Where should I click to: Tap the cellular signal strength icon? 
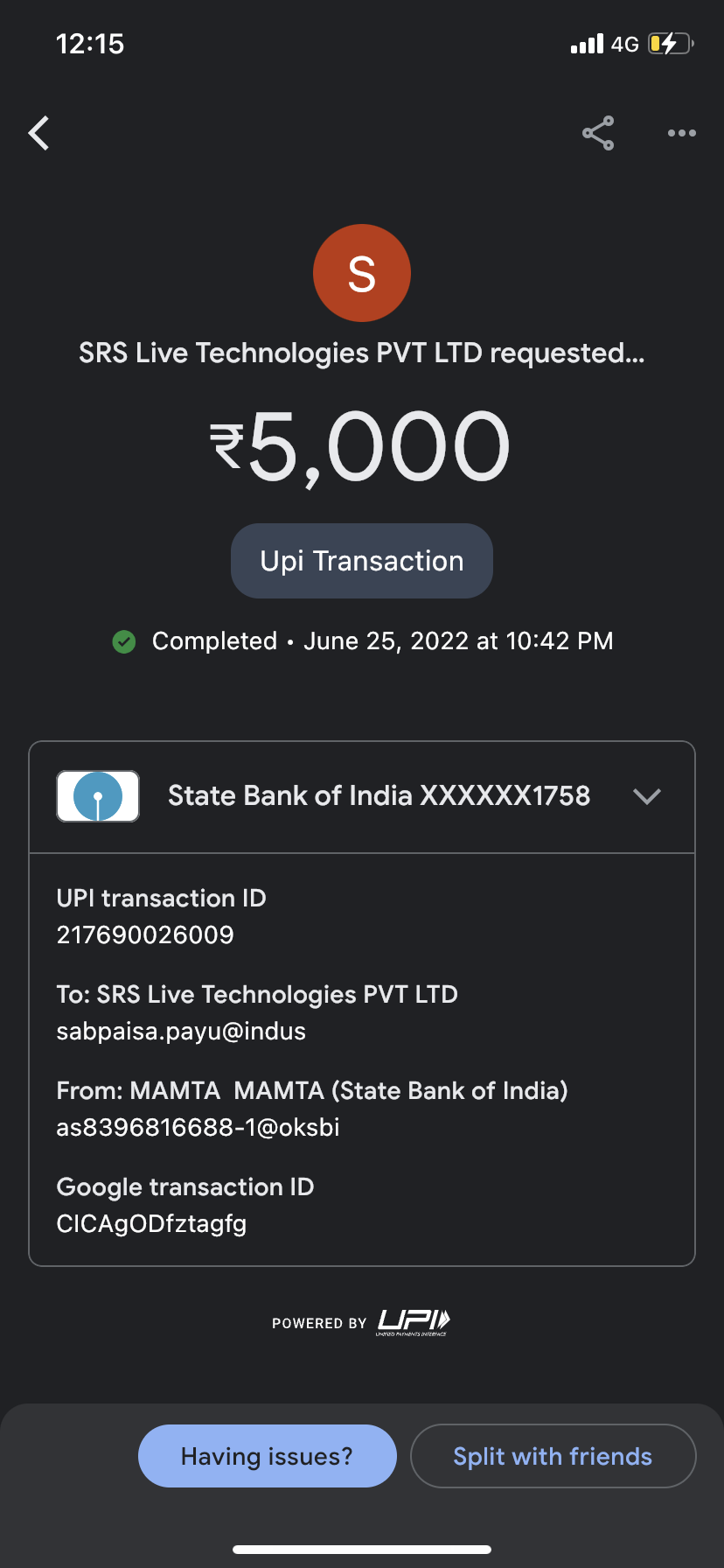click(587, 44)
